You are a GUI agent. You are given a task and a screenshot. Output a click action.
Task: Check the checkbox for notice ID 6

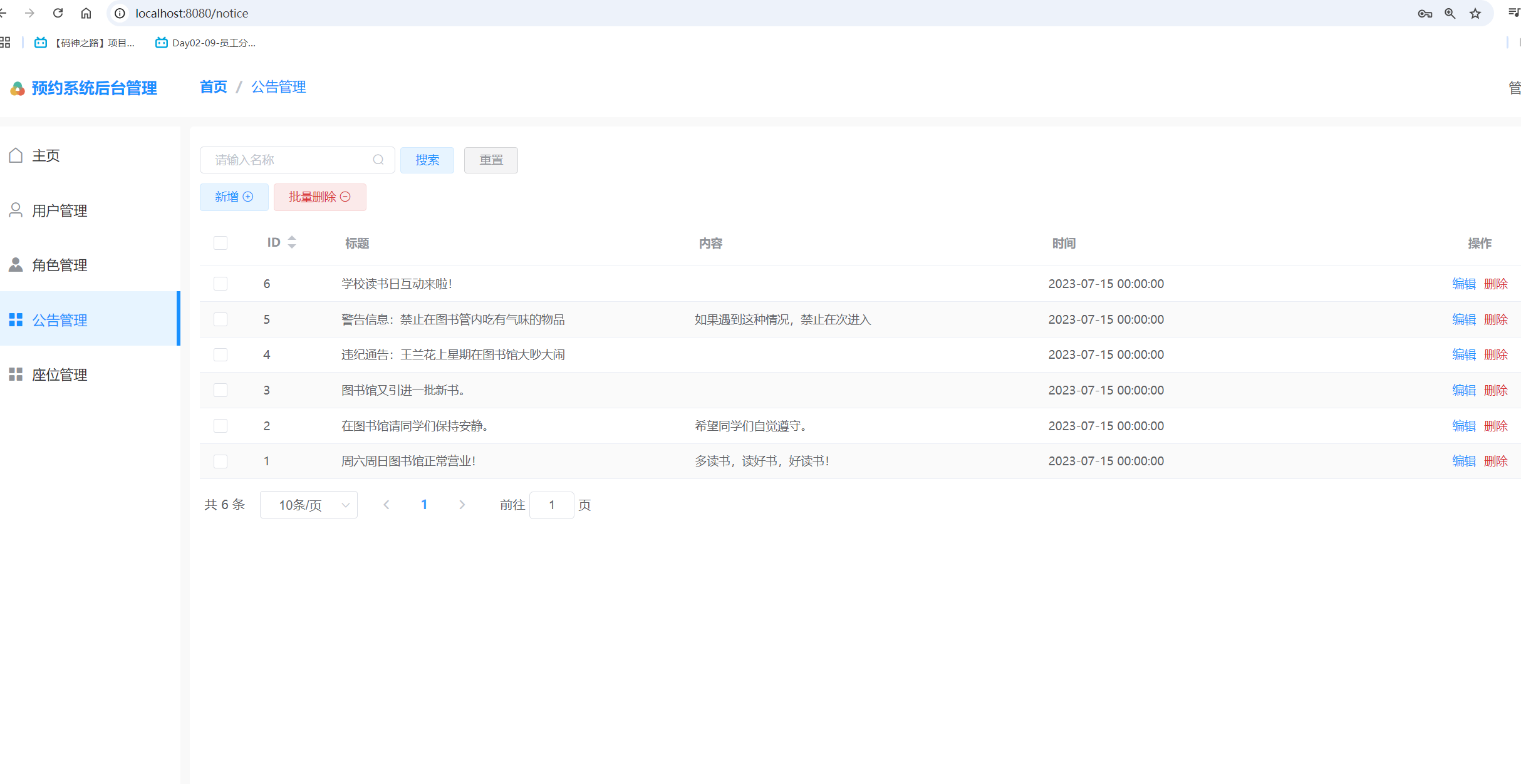coord(220,284)
